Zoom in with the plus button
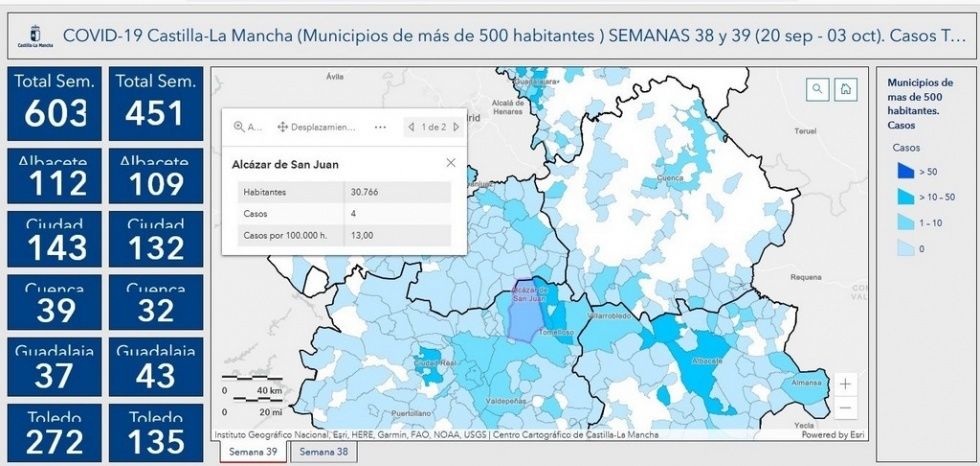The image size is (980, 466). tap(846, 384)
